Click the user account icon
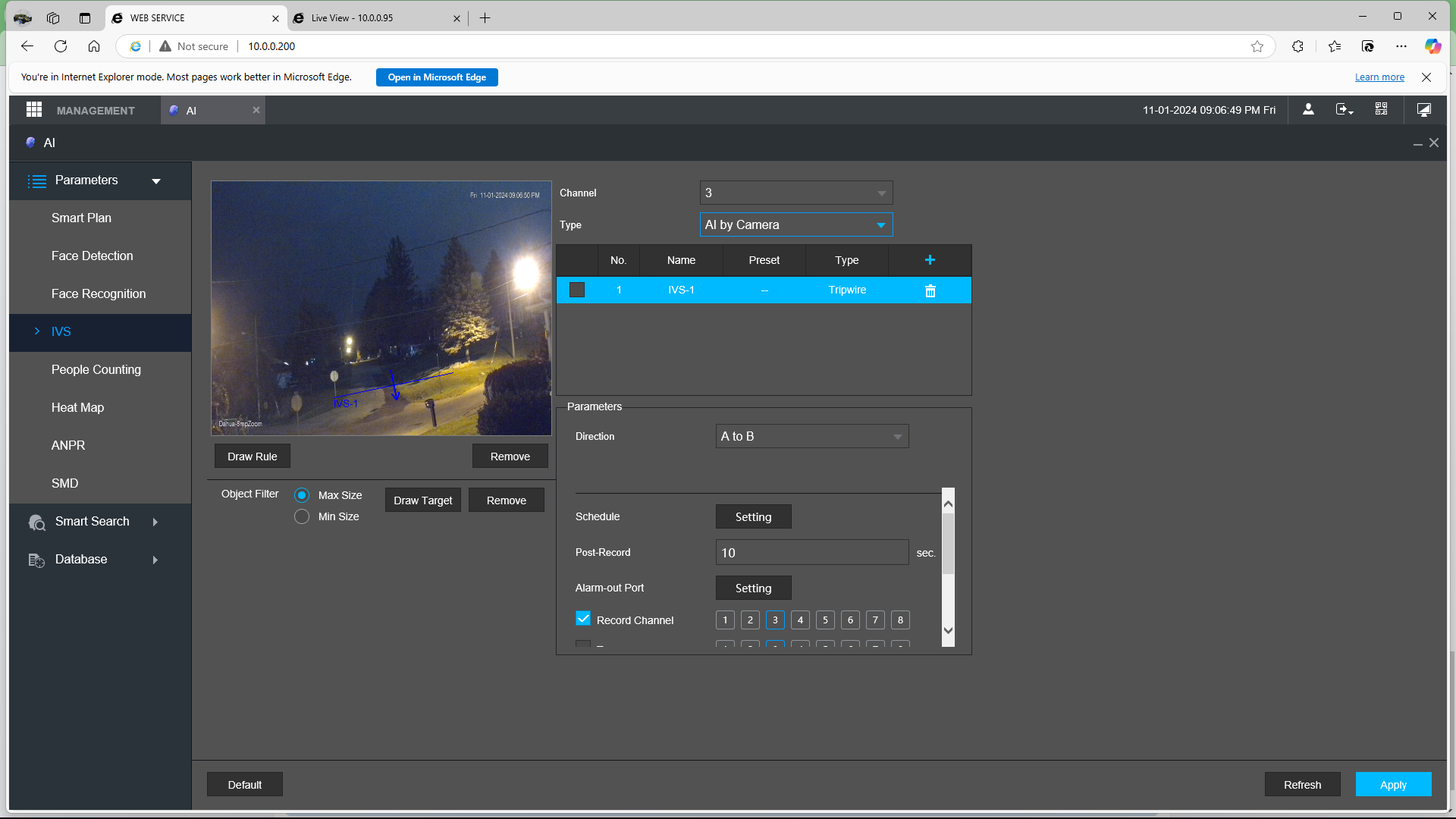This screenshot has height=819, width=1456. click(x=1308, y=110)
